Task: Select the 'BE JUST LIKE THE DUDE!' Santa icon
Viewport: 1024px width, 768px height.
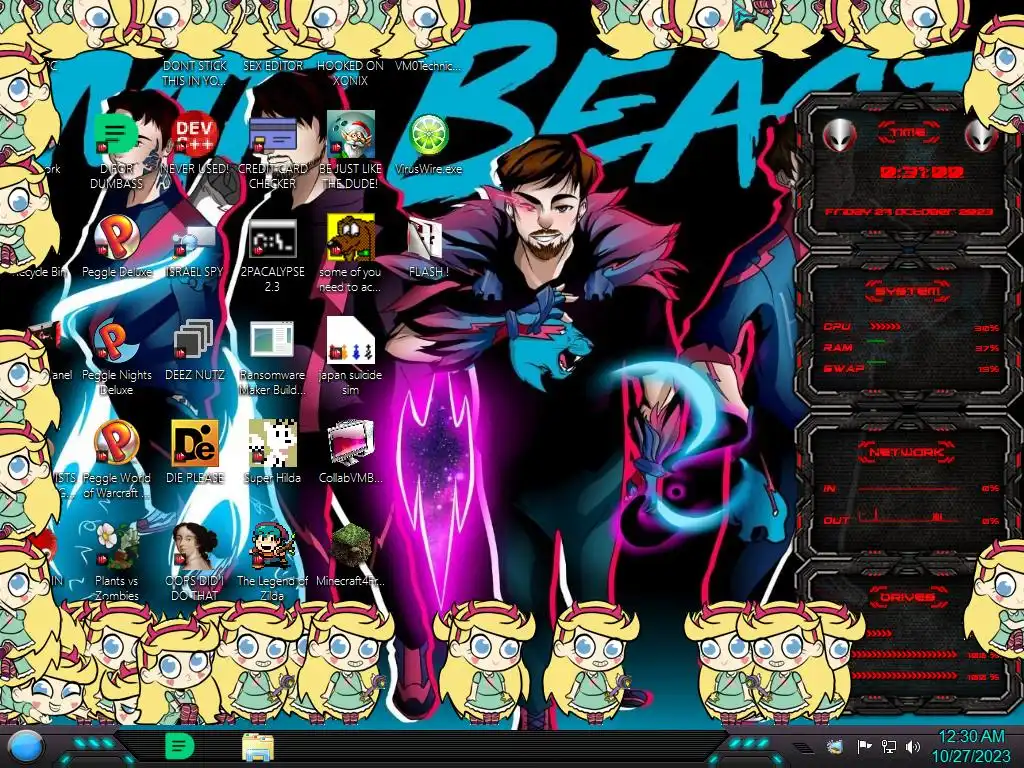Action: coord(351,135)
